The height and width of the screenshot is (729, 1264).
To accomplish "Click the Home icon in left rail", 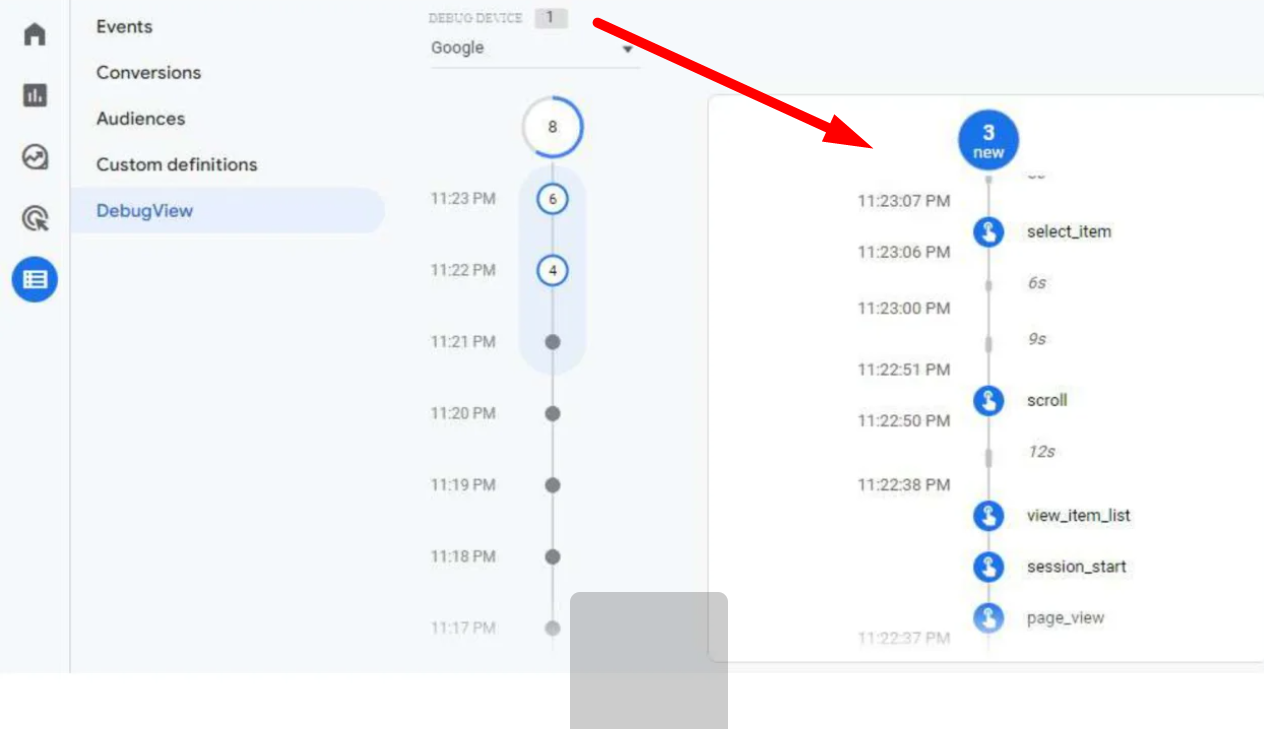I will click(35, 34).
